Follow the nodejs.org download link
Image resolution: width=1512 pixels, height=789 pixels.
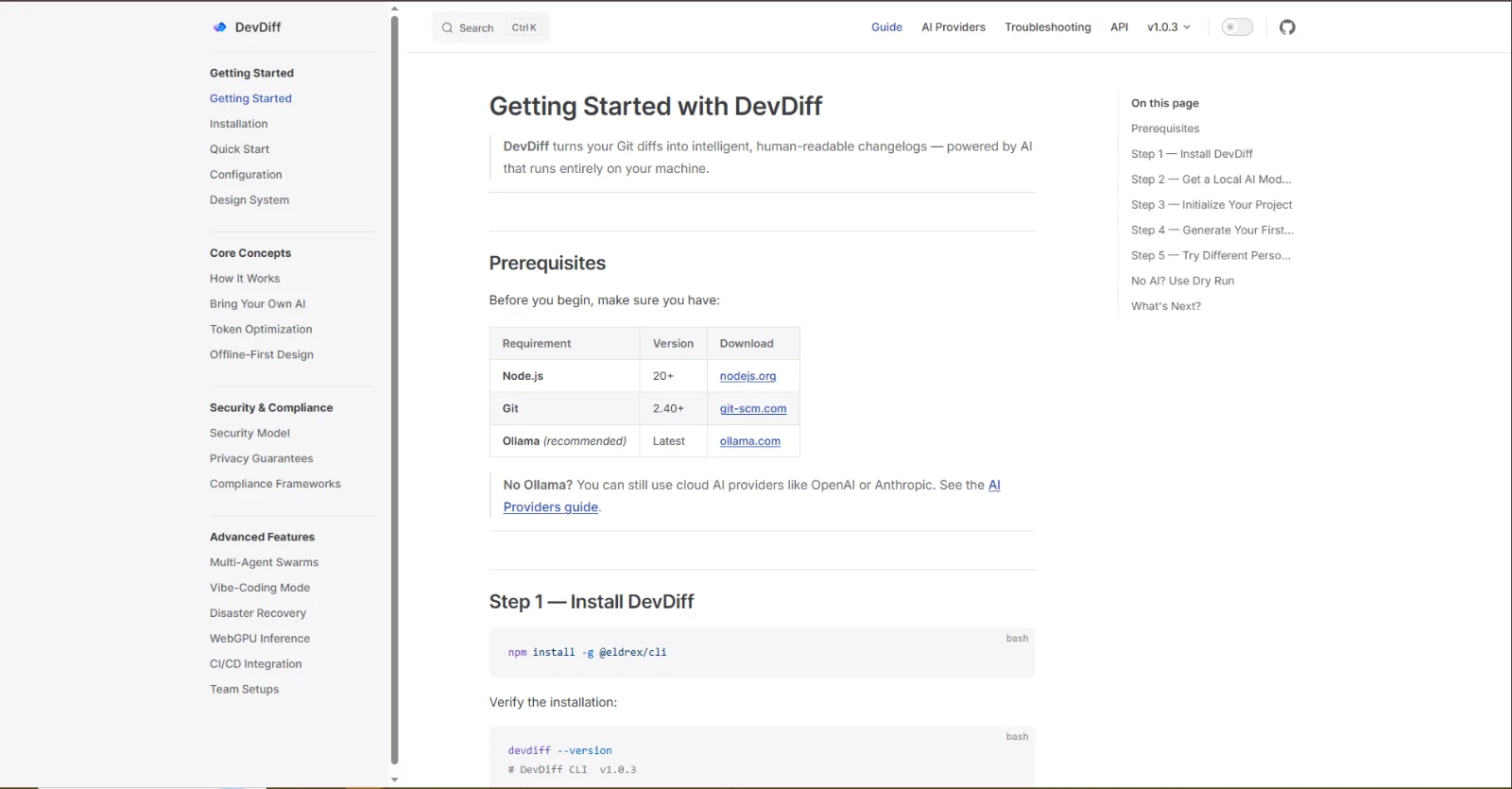(x=747, y=376)
